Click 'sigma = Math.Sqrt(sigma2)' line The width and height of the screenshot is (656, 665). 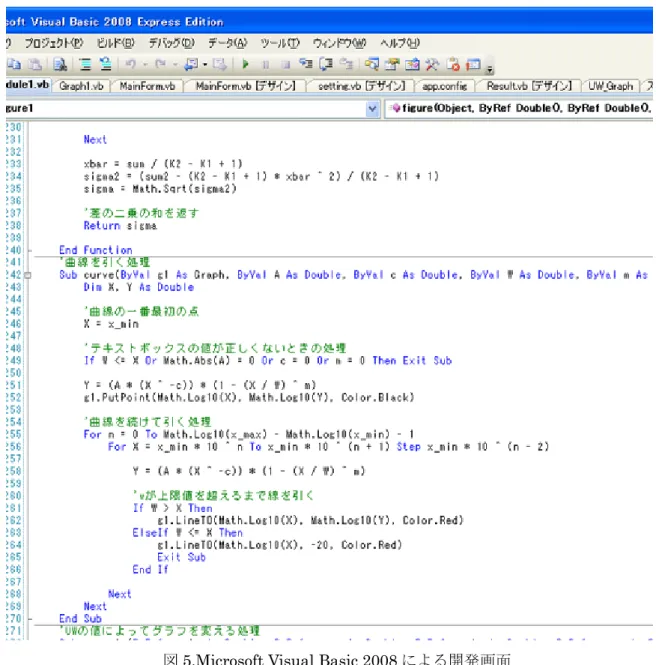[160, 189]
